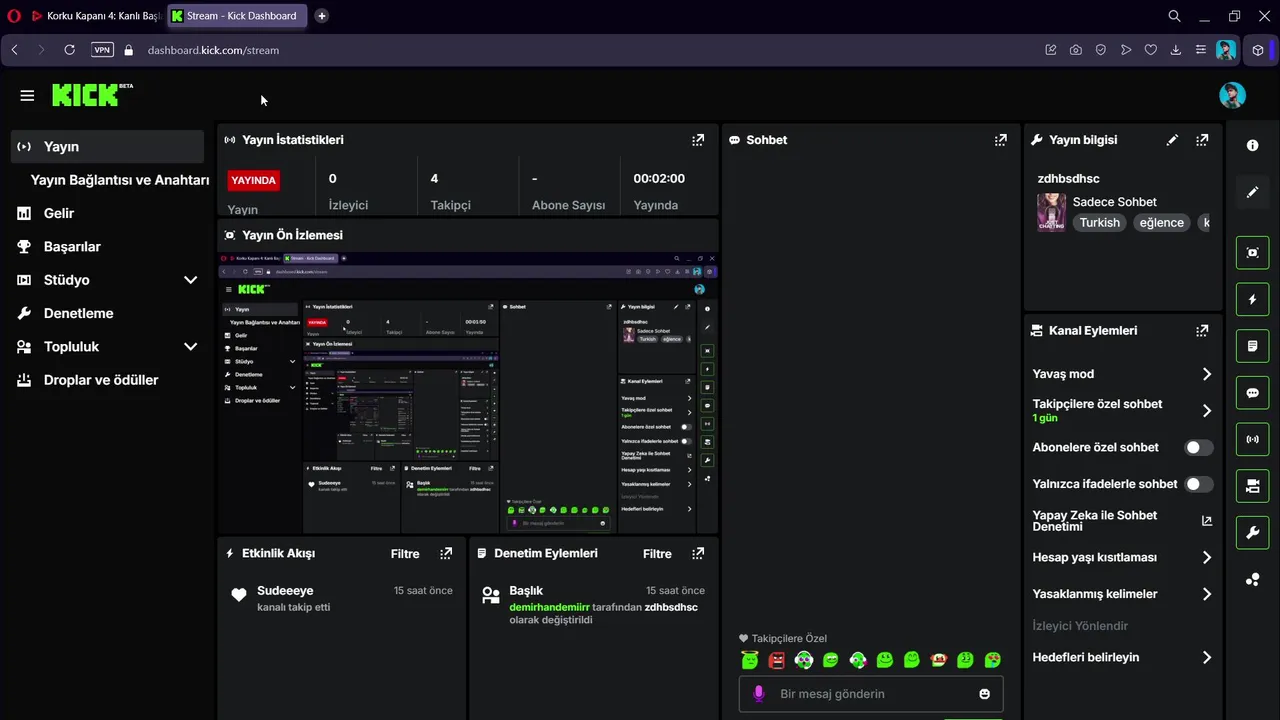Toggle stream stats broadcast widget in sidebar
The height and width of the screenshot is (720, 1280).
[x=1252, y=439]
